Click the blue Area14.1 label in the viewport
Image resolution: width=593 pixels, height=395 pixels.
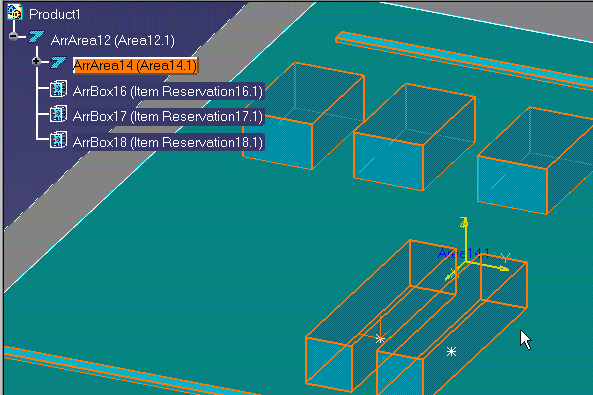pyautogui.click(x=464, y=253)
